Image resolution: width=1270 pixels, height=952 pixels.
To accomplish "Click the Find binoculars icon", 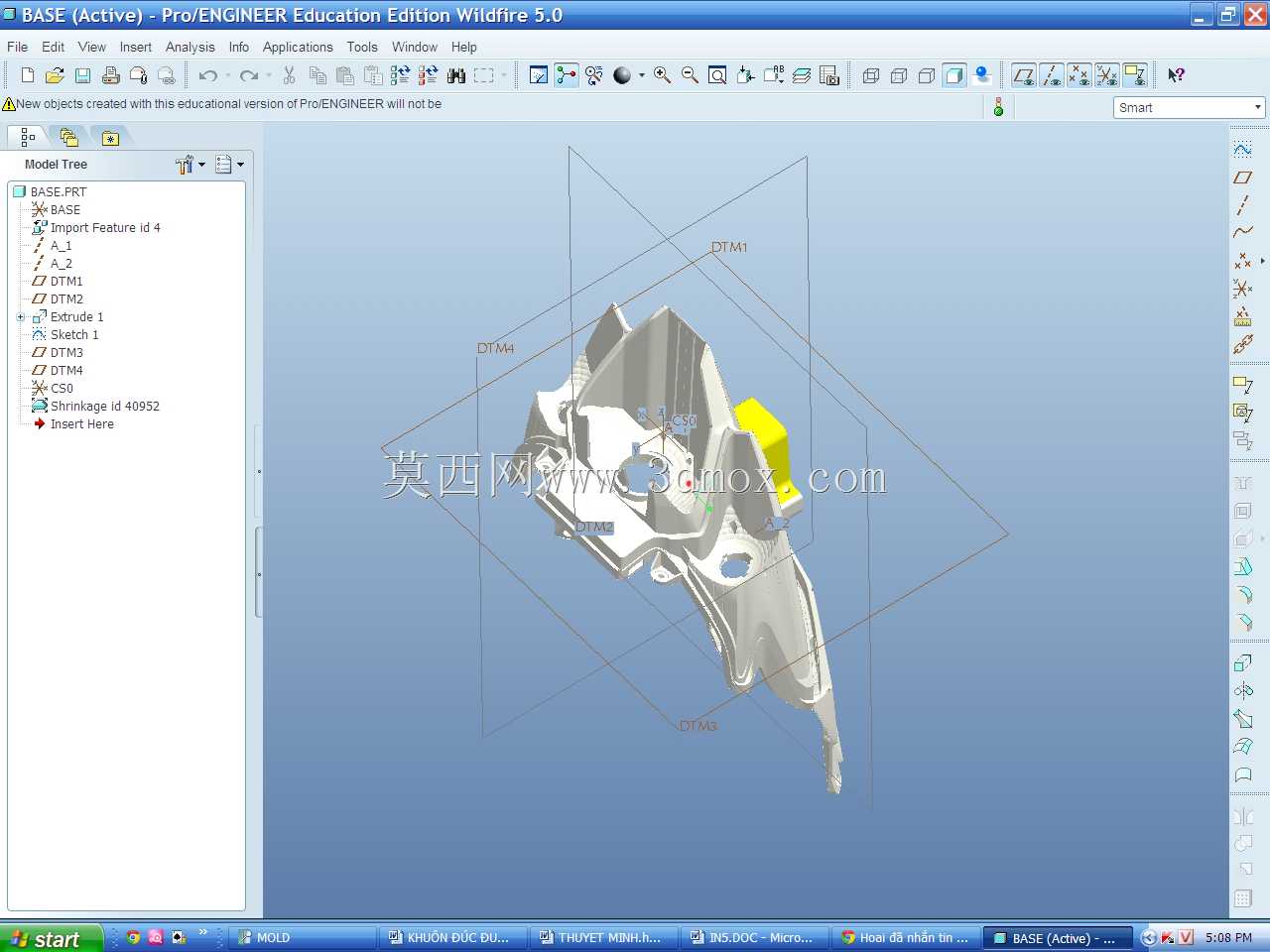I will pyautogui.click(x=456, y=75).
